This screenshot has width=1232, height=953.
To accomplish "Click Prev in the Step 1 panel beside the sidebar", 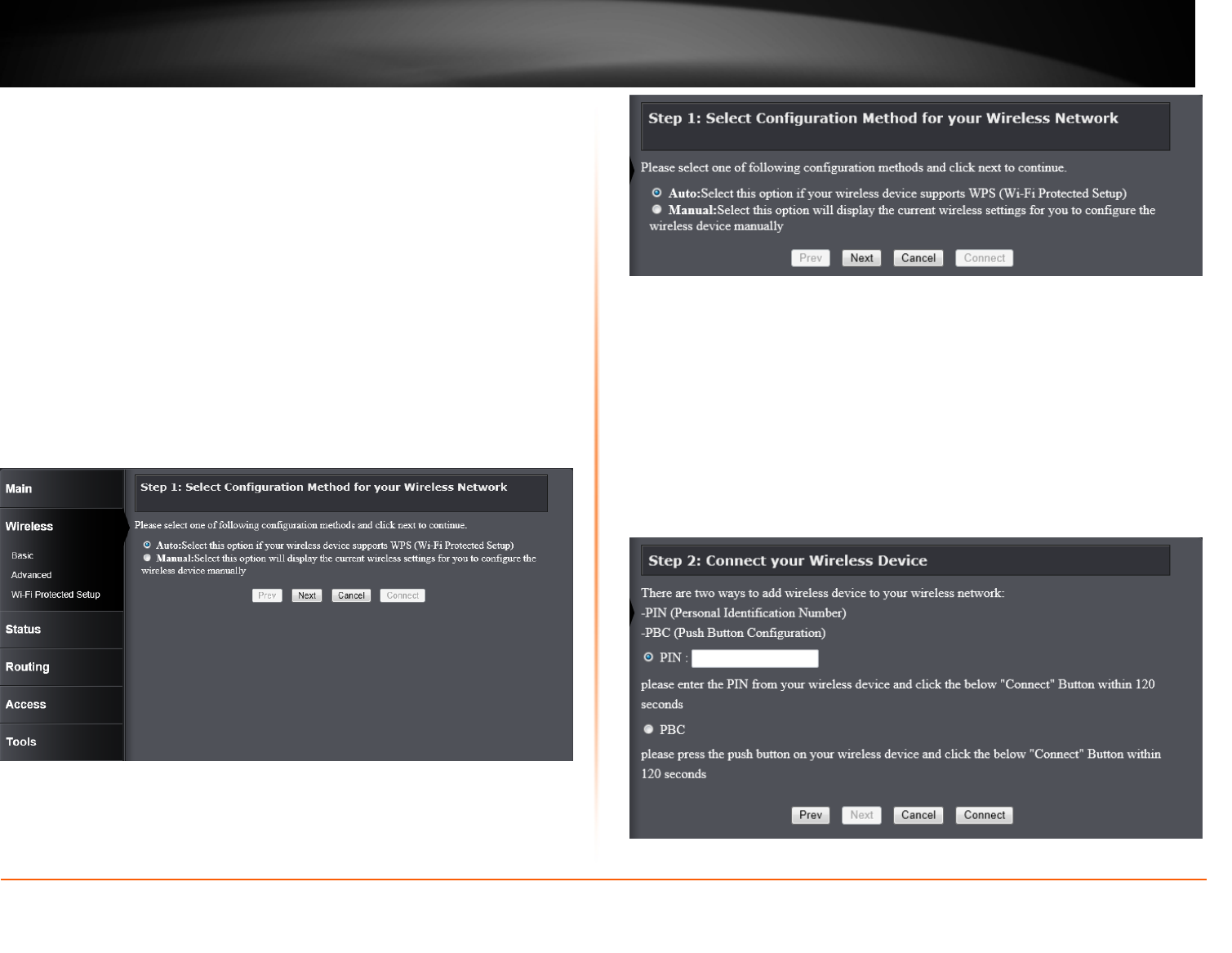I will click(267, 596).
